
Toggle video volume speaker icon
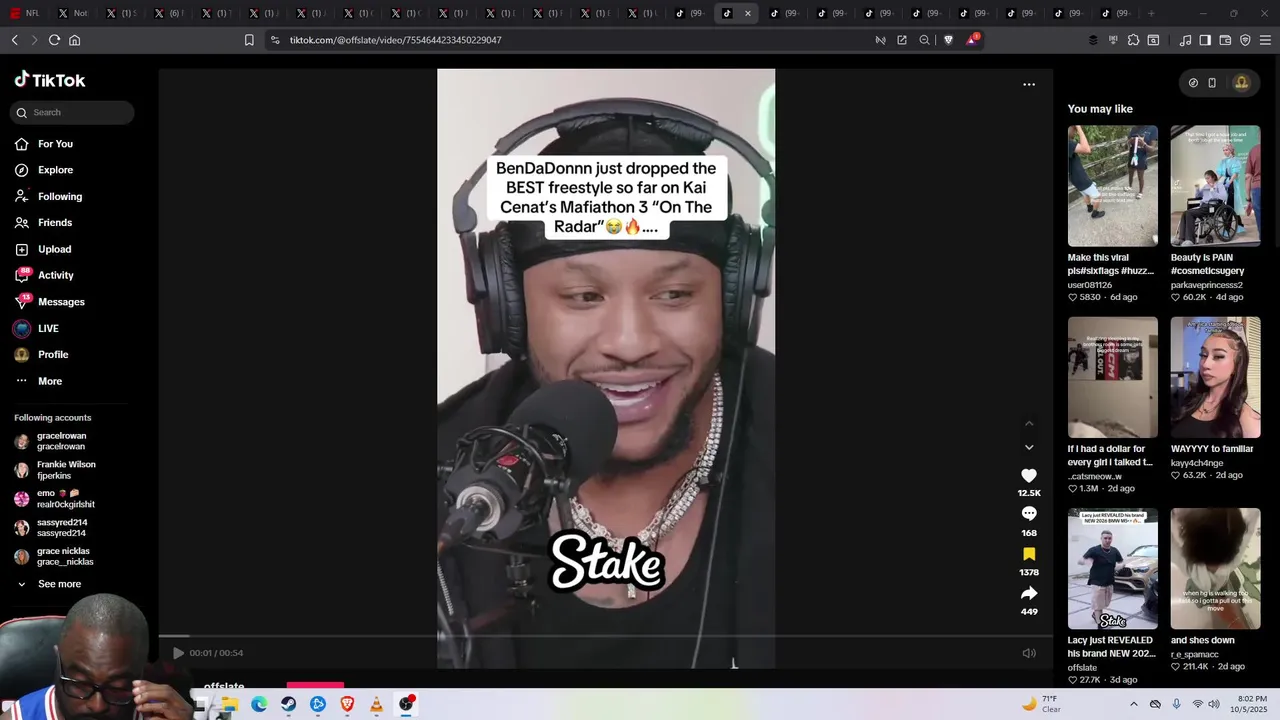1029,653
